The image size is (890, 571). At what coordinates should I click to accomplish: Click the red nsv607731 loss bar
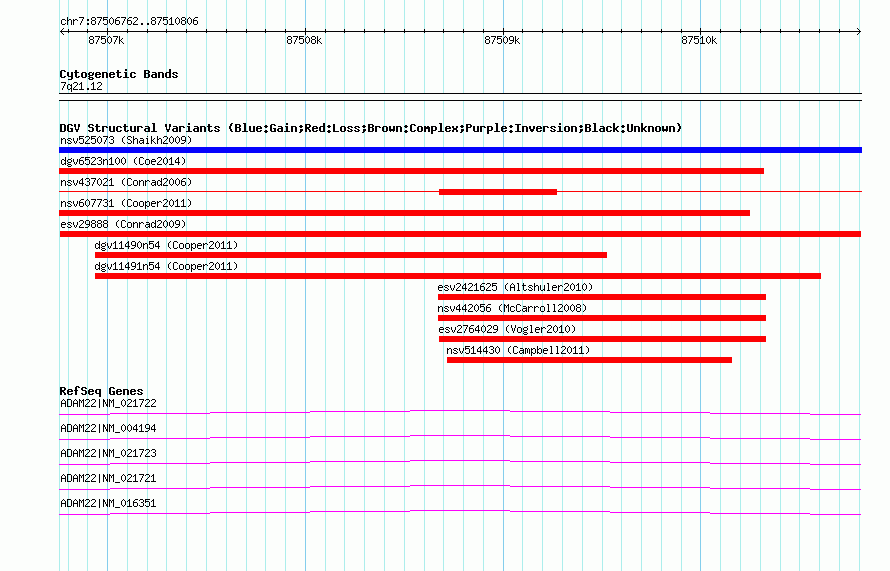405,213
